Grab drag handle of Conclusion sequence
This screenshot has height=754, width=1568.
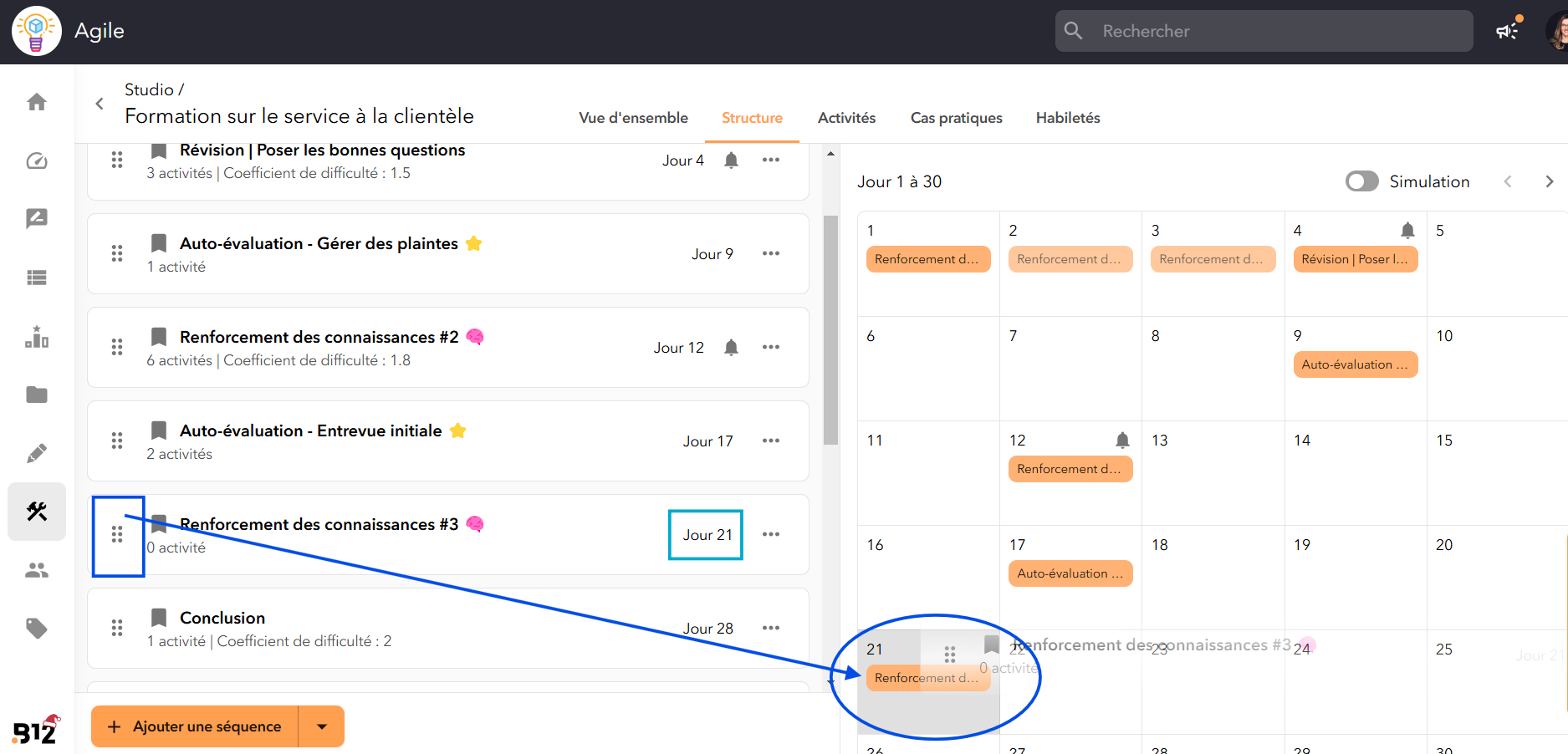(117, 628)
